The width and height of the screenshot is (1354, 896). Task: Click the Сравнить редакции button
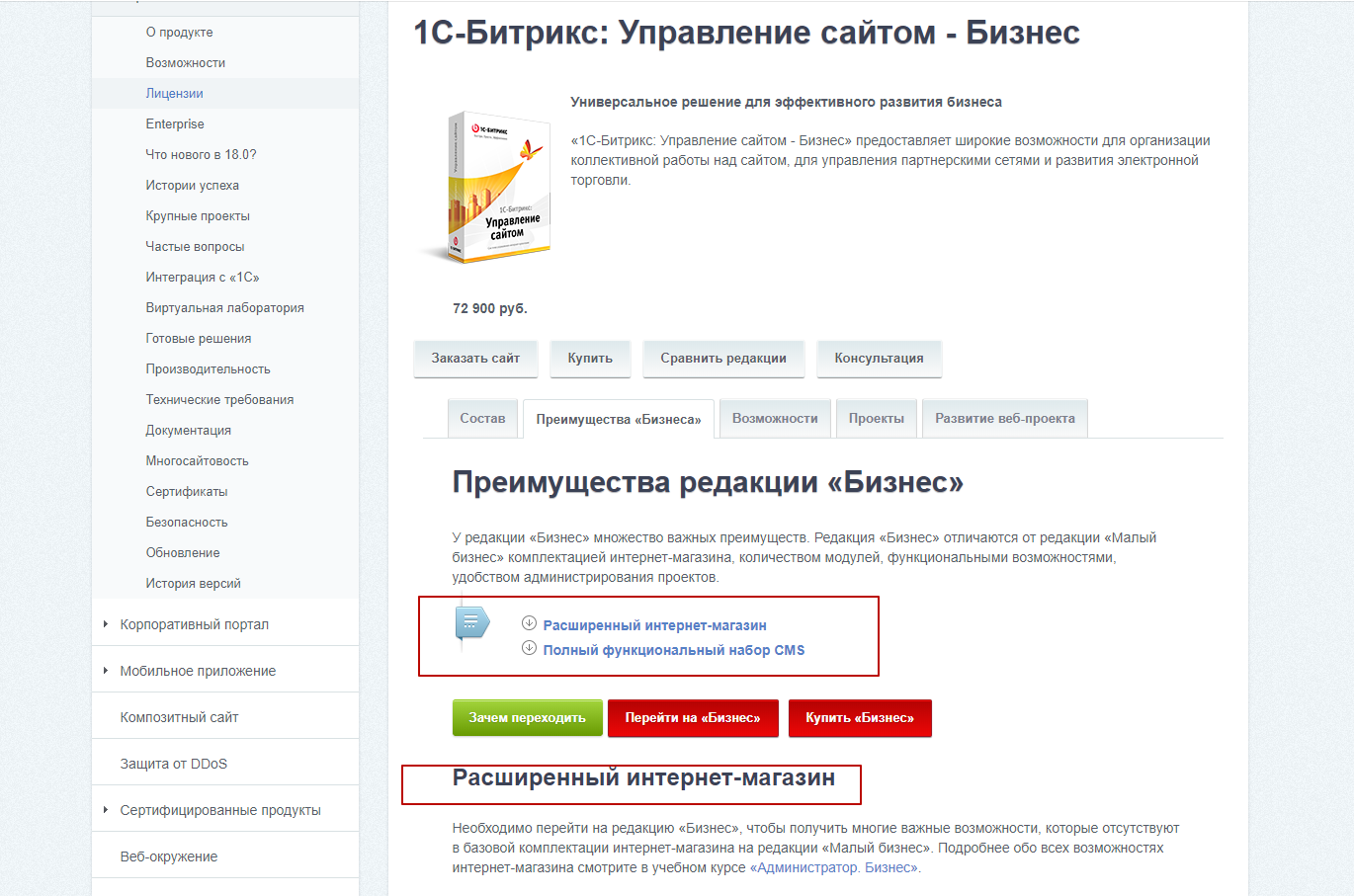(723, 359)
